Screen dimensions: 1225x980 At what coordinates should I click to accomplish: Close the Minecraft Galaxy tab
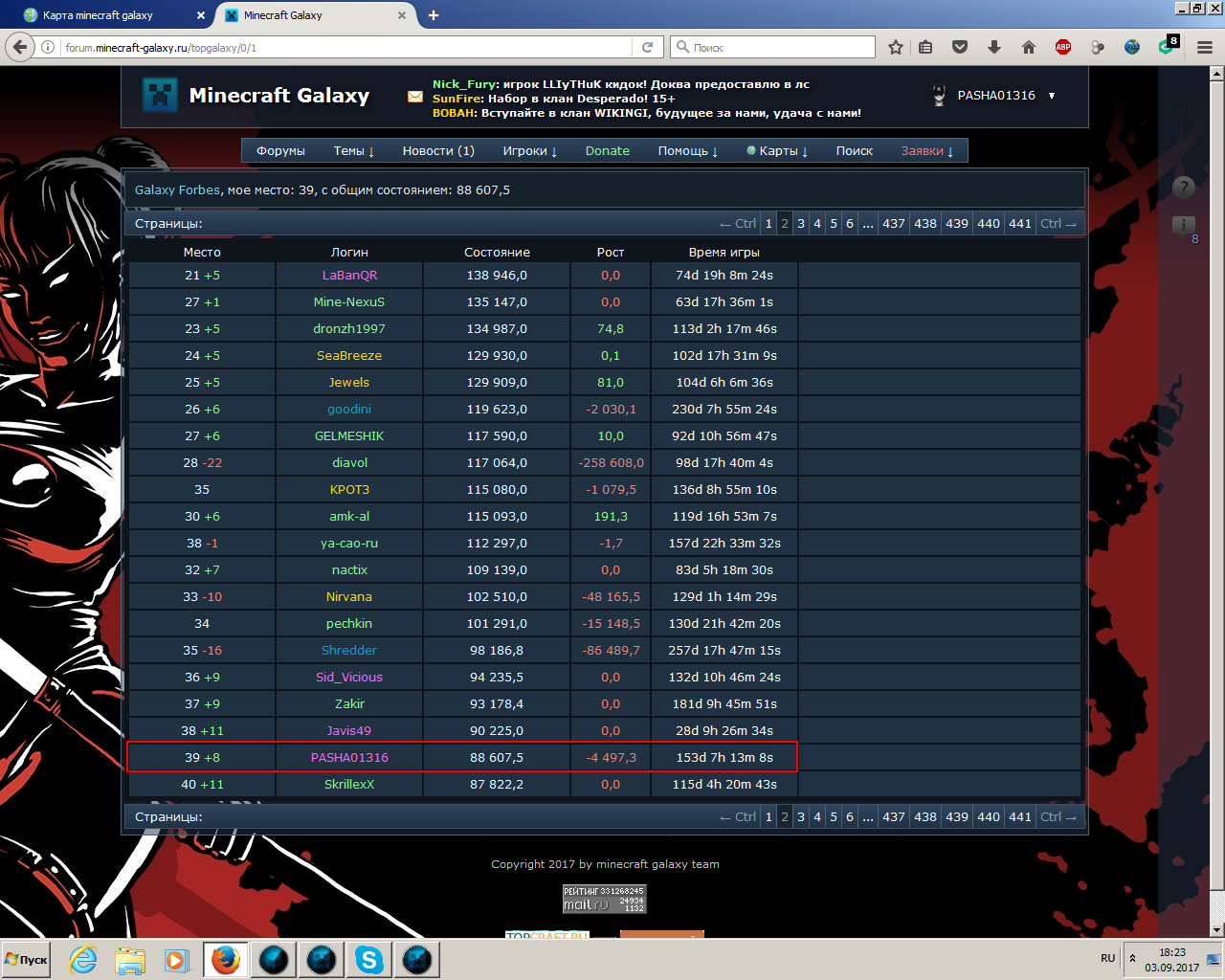click(402, 15)
